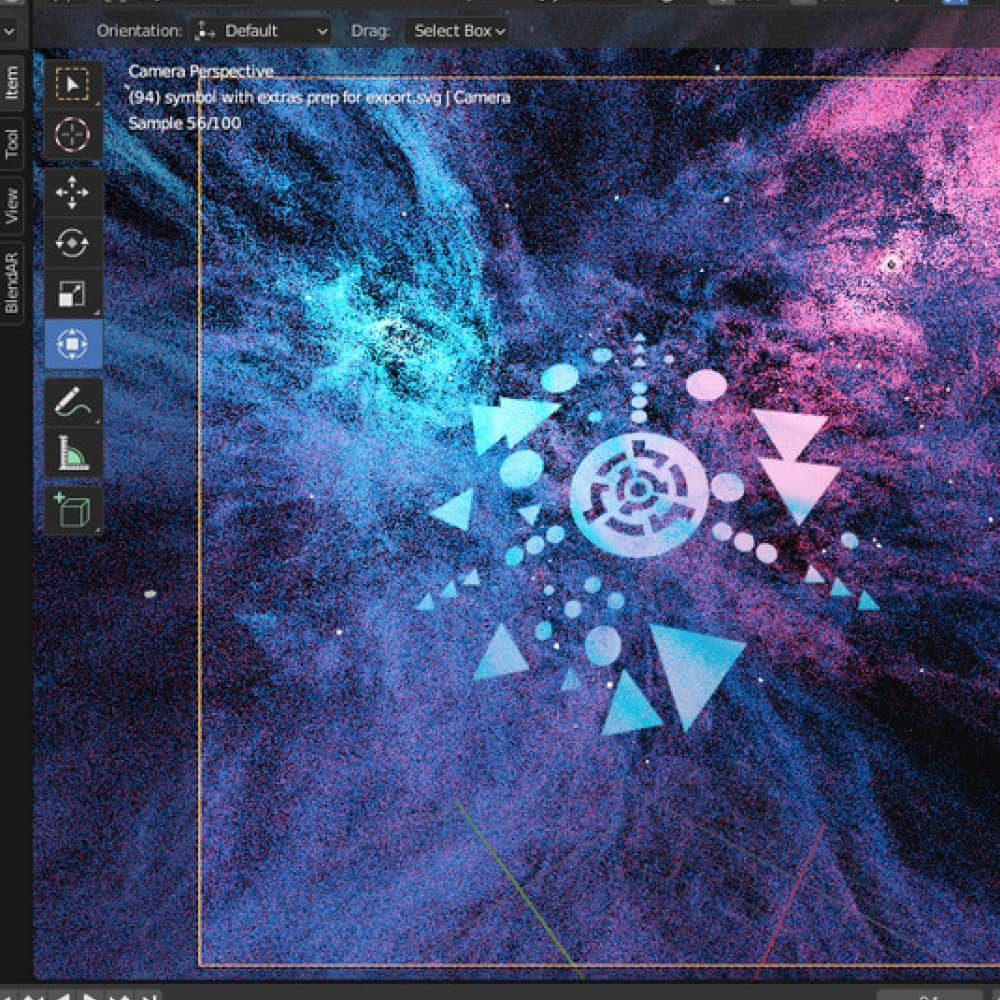Screen dimensions: 1000x1000
Task: Open the Drag Select Box dropdown
Action: point(458,31)
